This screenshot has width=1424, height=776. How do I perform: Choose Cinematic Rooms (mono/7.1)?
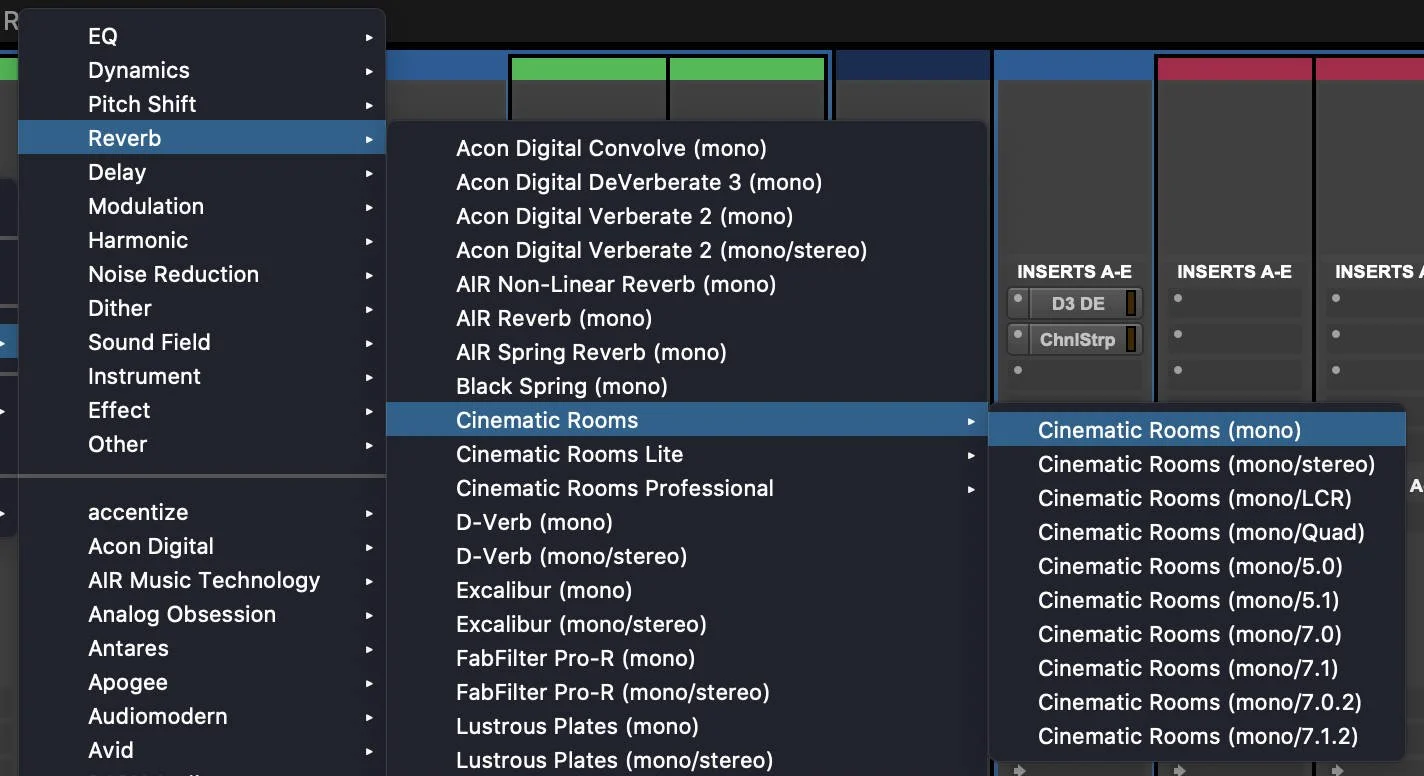coord(1197,668)
